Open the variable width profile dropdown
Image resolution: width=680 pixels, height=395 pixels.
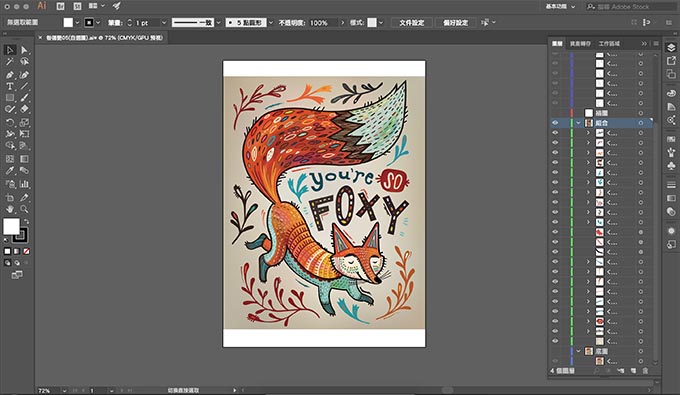pos(218,23)
